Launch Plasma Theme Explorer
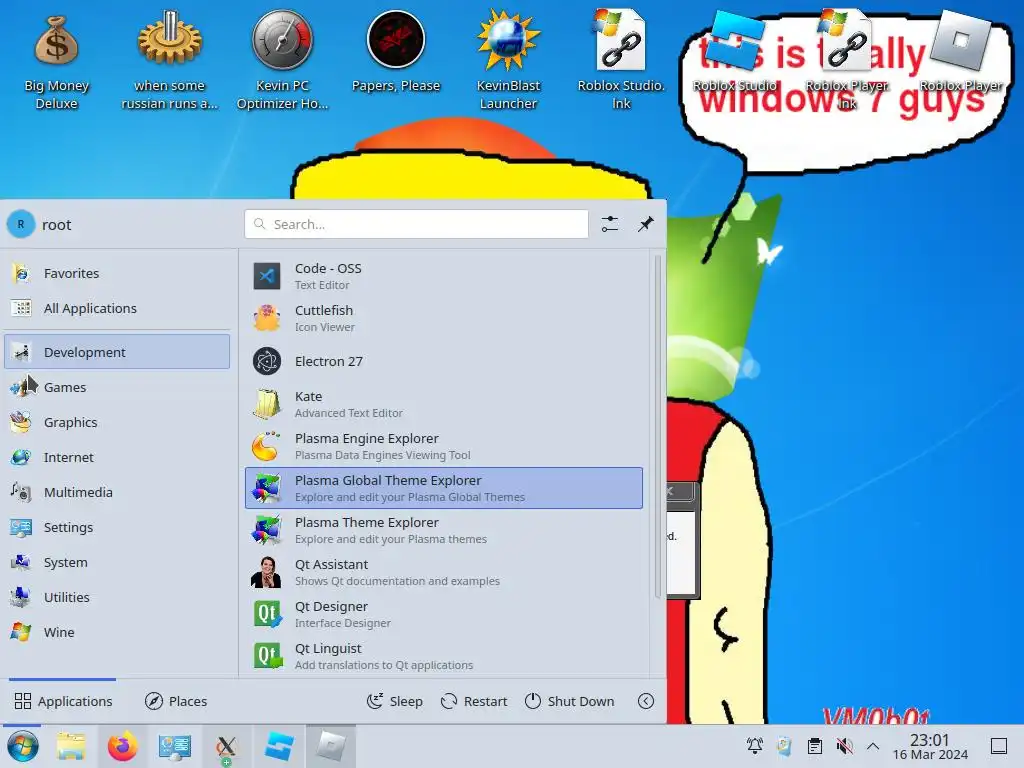The height and width of the screenshot is (768, 1024). coord(444,530)
